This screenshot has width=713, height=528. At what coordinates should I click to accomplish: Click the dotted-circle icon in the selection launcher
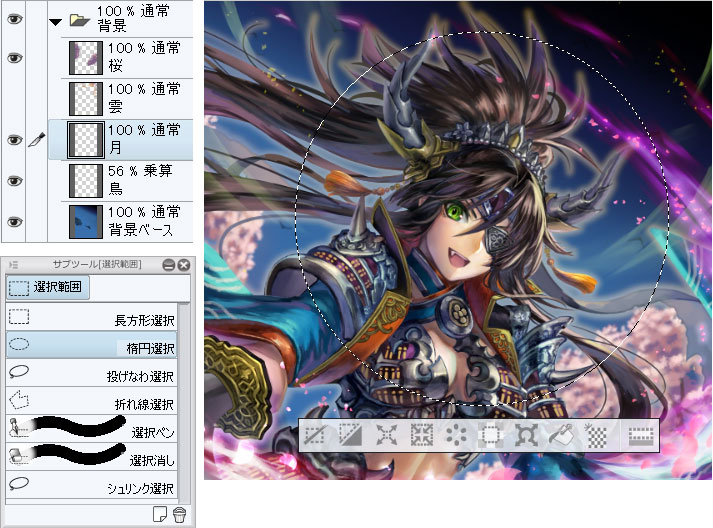click(x=456, y=436)
